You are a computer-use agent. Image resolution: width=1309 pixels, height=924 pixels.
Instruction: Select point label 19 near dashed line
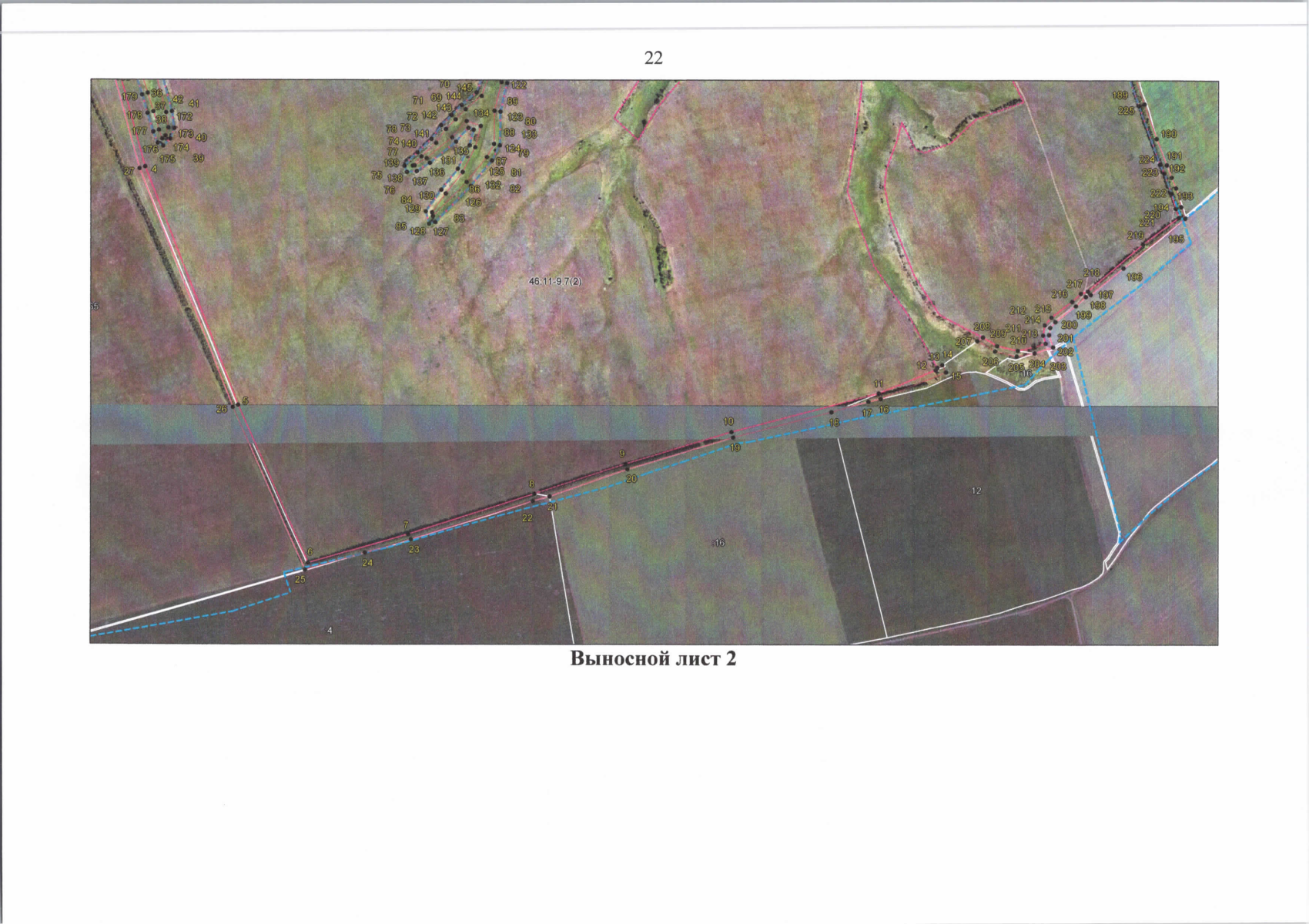(735, 447)
